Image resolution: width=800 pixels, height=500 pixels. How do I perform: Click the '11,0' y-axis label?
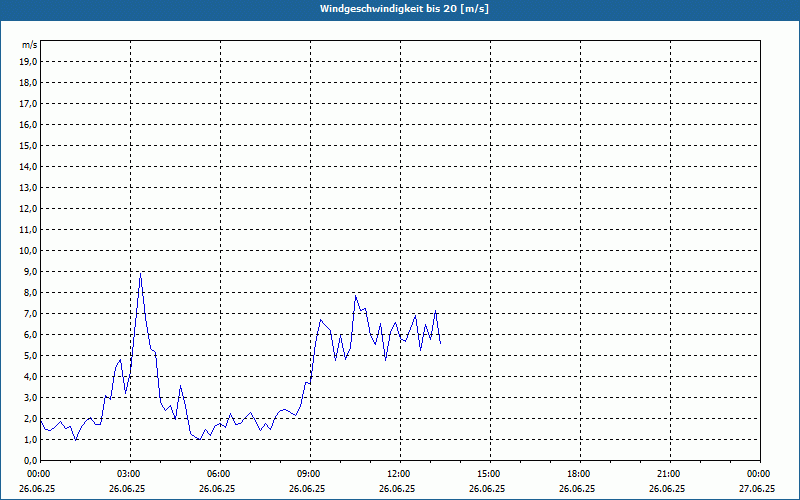click(x=29, y=230)
